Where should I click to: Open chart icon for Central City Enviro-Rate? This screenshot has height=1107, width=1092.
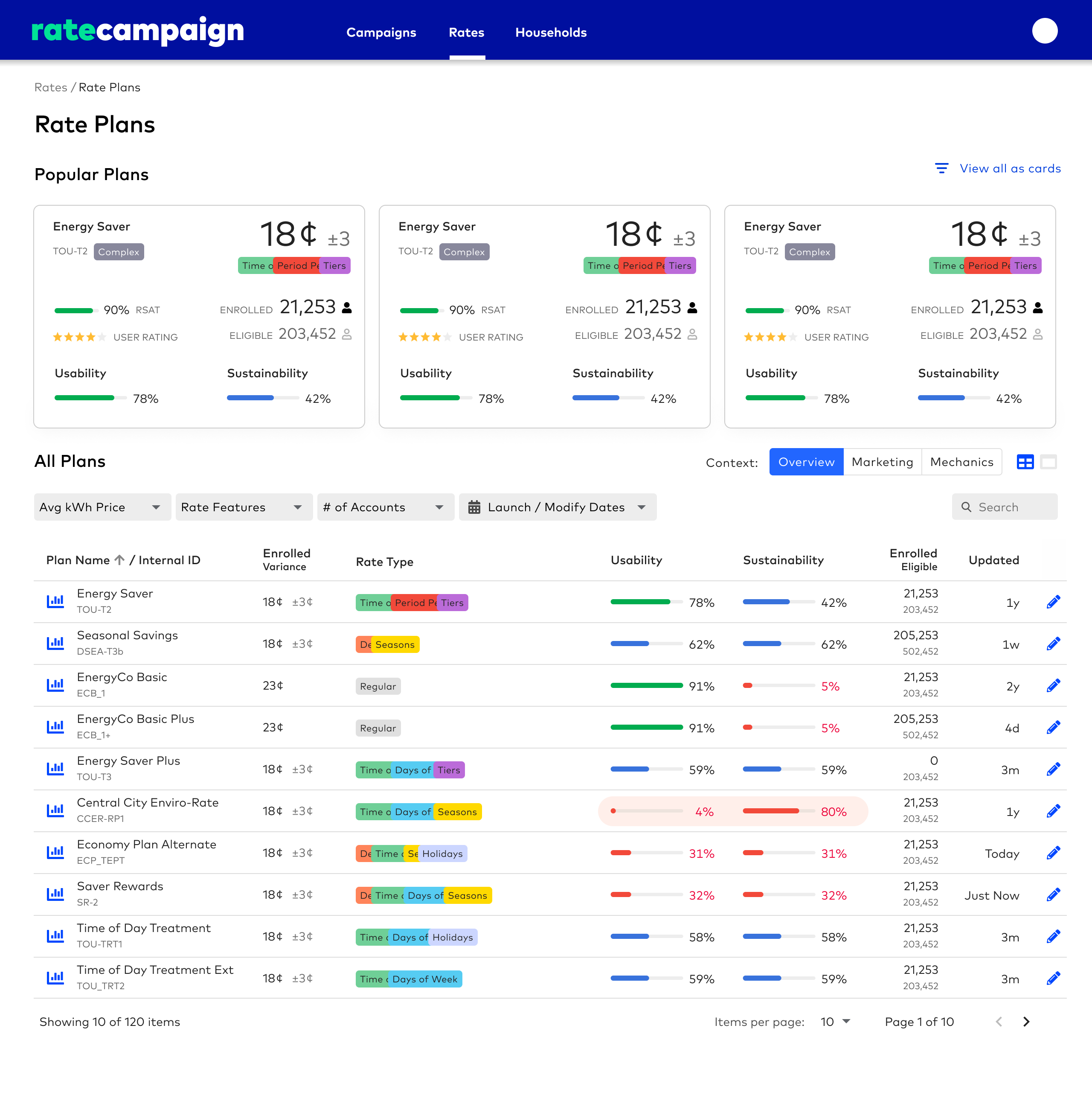click(x=55, y=811)
